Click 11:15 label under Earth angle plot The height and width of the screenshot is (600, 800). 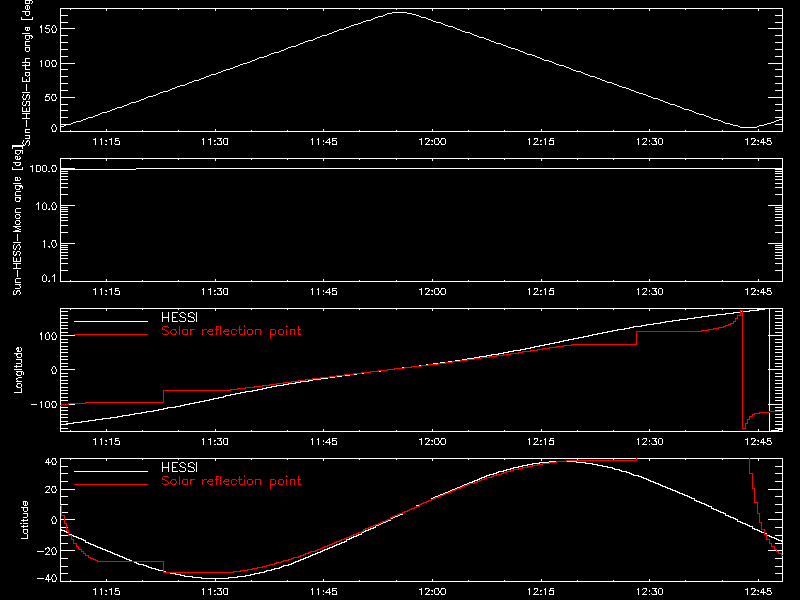pyautogui.click(x=106, y=142)
